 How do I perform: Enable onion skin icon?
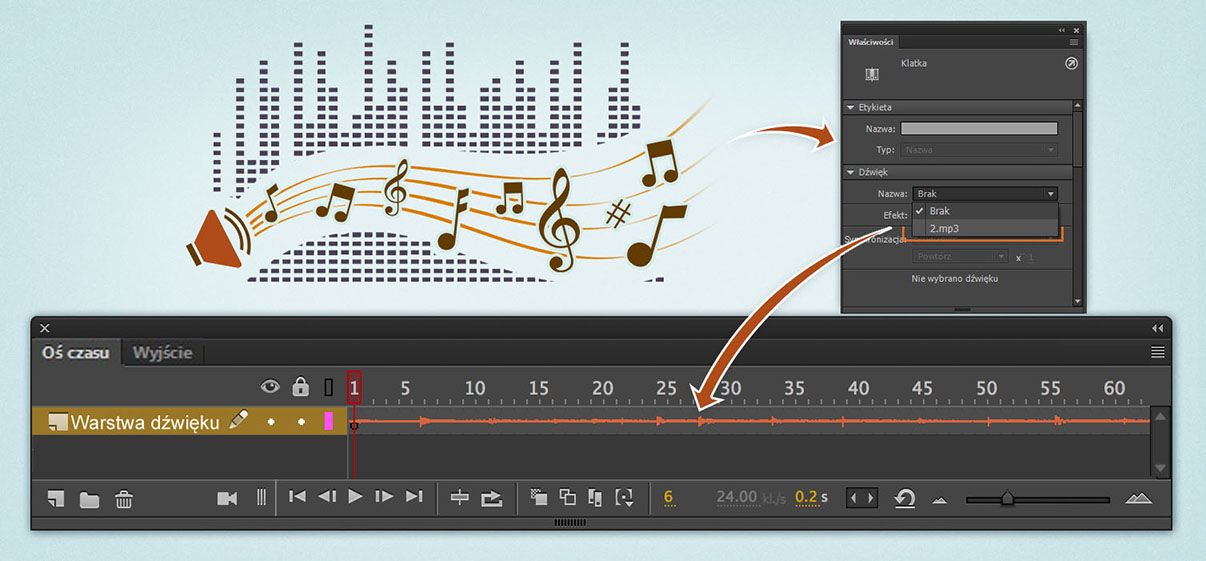pos(538,497)
